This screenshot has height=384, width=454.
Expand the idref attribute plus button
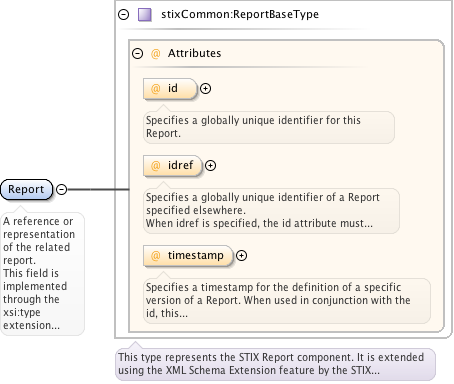click(210, 166)
